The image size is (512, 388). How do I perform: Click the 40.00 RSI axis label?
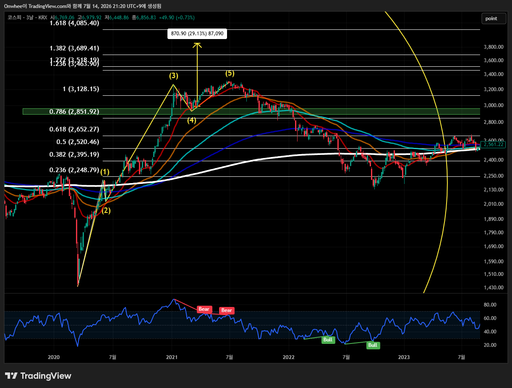click(490, 331)
